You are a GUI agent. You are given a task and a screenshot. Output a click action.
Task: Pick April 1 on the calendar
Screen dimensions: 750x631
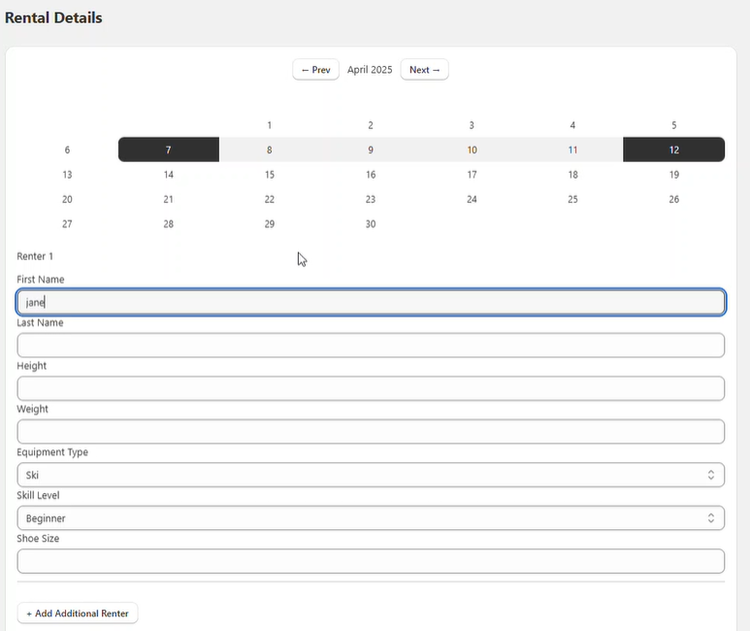270,125
